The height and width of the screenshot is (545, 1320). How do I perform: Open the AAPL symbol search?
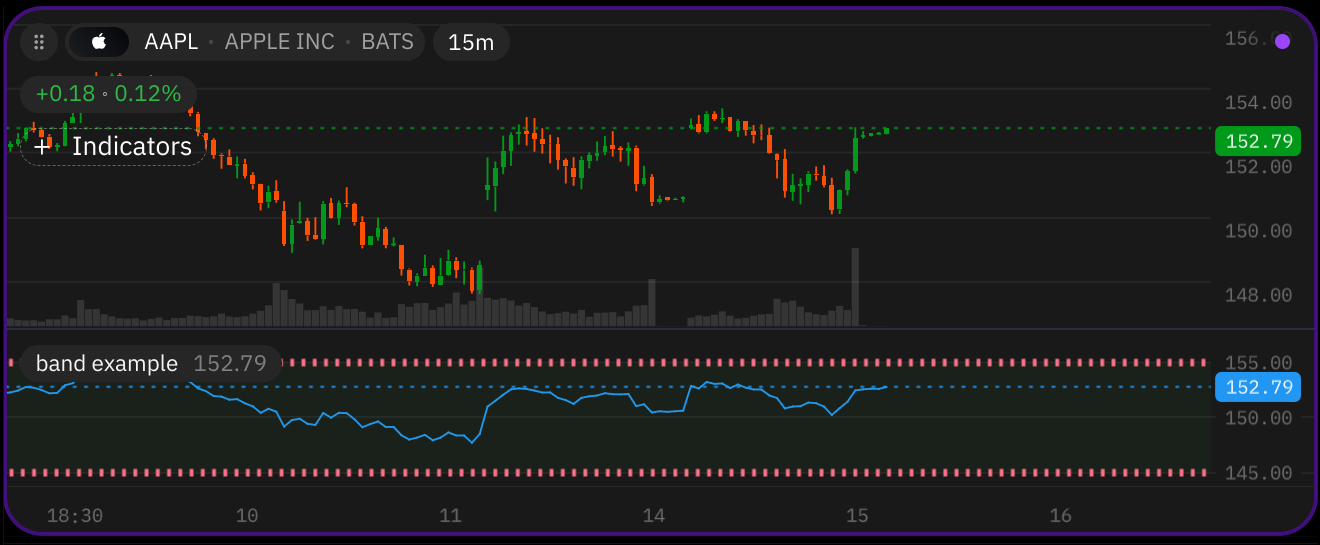pos(171,42)
